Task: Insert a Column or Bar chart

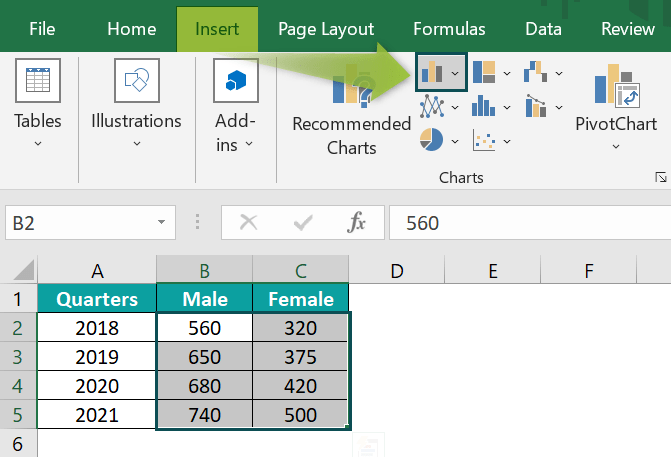Action: pyautogui.click(x=432, y=72)
